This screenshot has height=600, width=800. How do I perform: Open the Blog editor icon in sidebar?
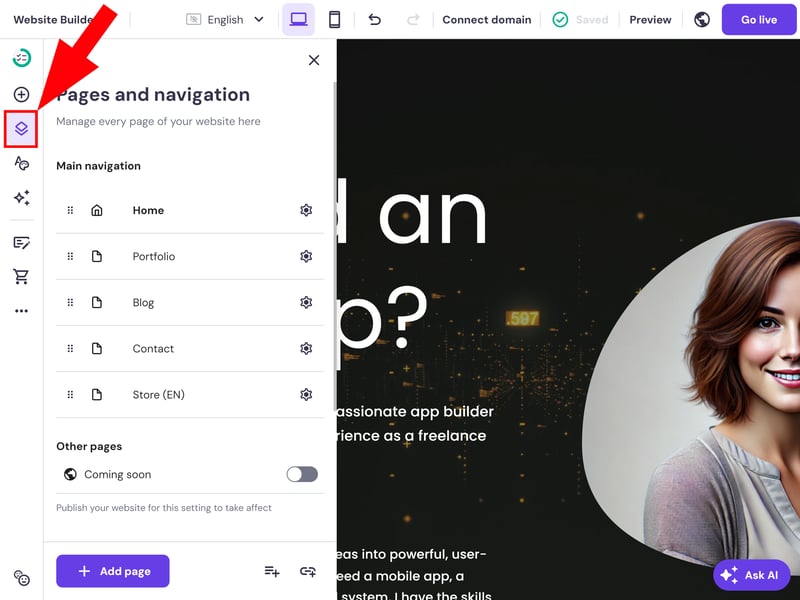coord(21,243)
